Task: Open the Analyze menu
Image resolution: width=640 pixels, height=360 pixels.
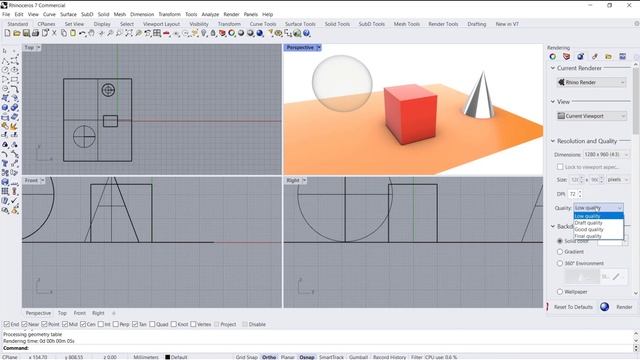Action: (210, 14)
